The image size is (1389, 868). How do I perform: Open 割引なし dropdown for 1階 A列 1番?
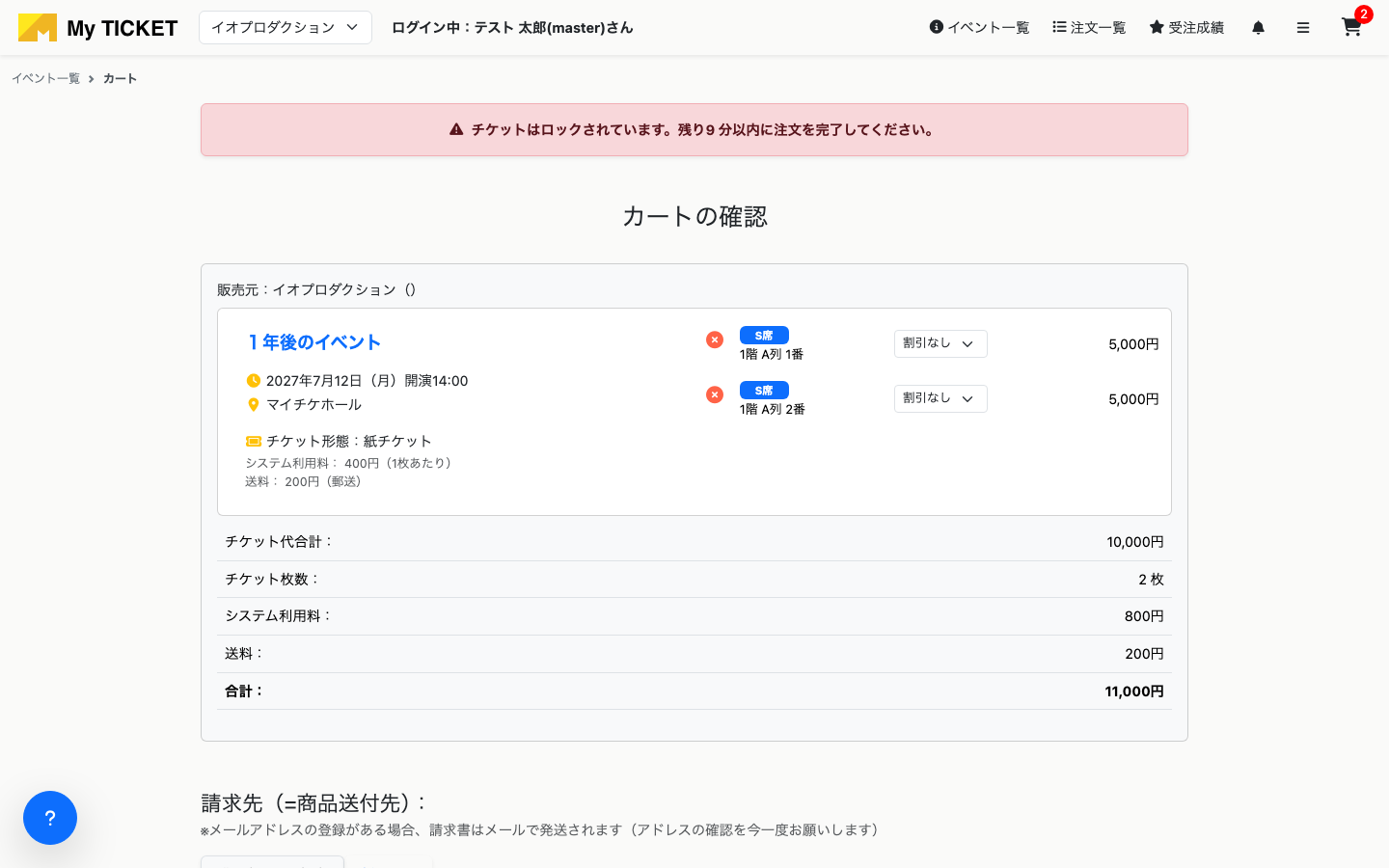coord(940,343)
